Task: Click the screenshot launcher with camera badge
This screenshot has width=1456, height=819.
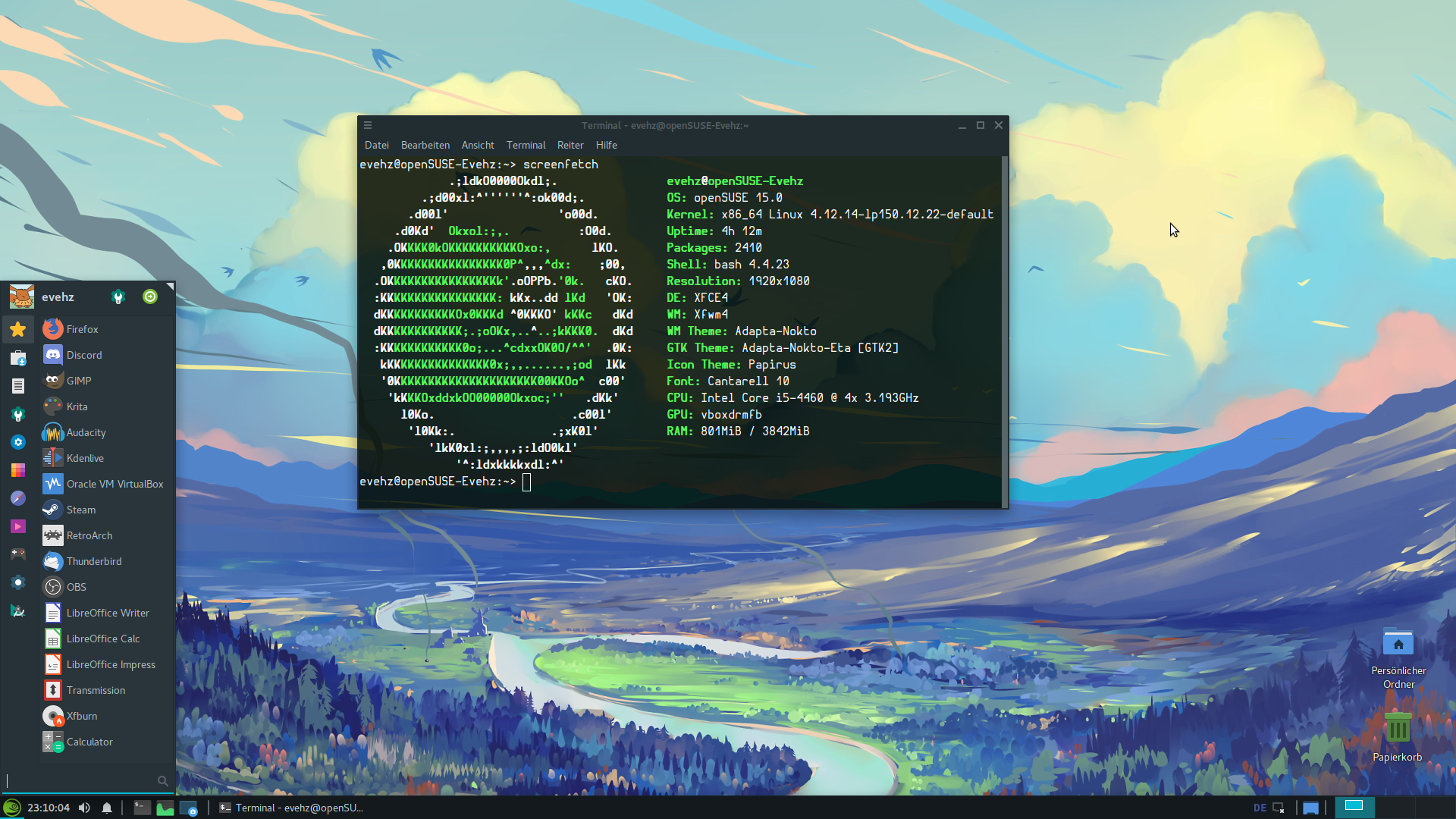Action: (189, 808)
